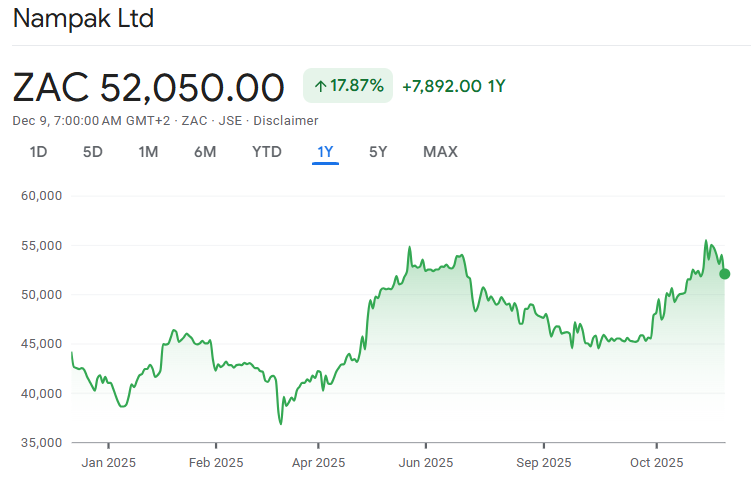Click the Nampak Ltd title
The image size is (751, 478).
pos(83,19)
